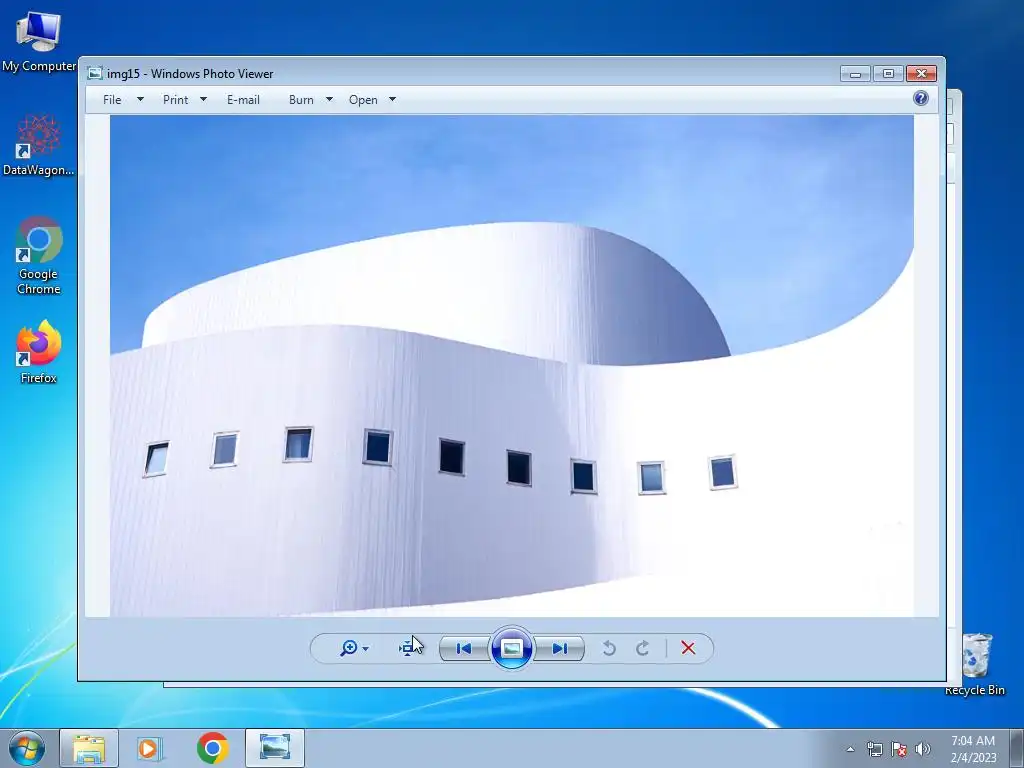Click the Photo Viewer title bar icon

tap(95, 73)
